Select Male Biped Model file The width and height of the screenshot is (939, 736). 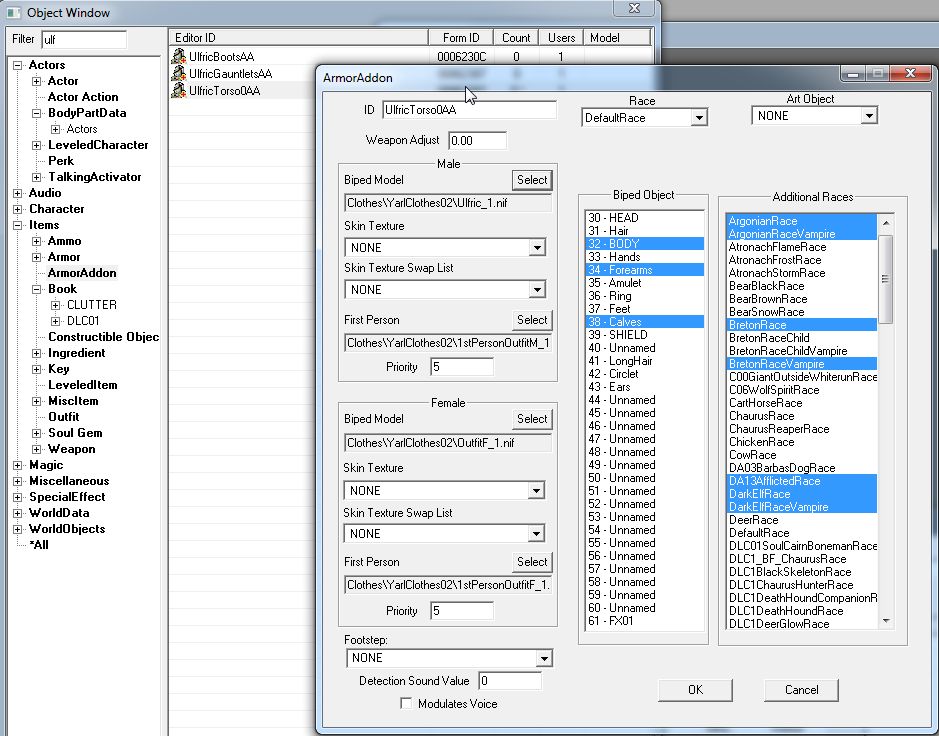click(x=532, y=180)
